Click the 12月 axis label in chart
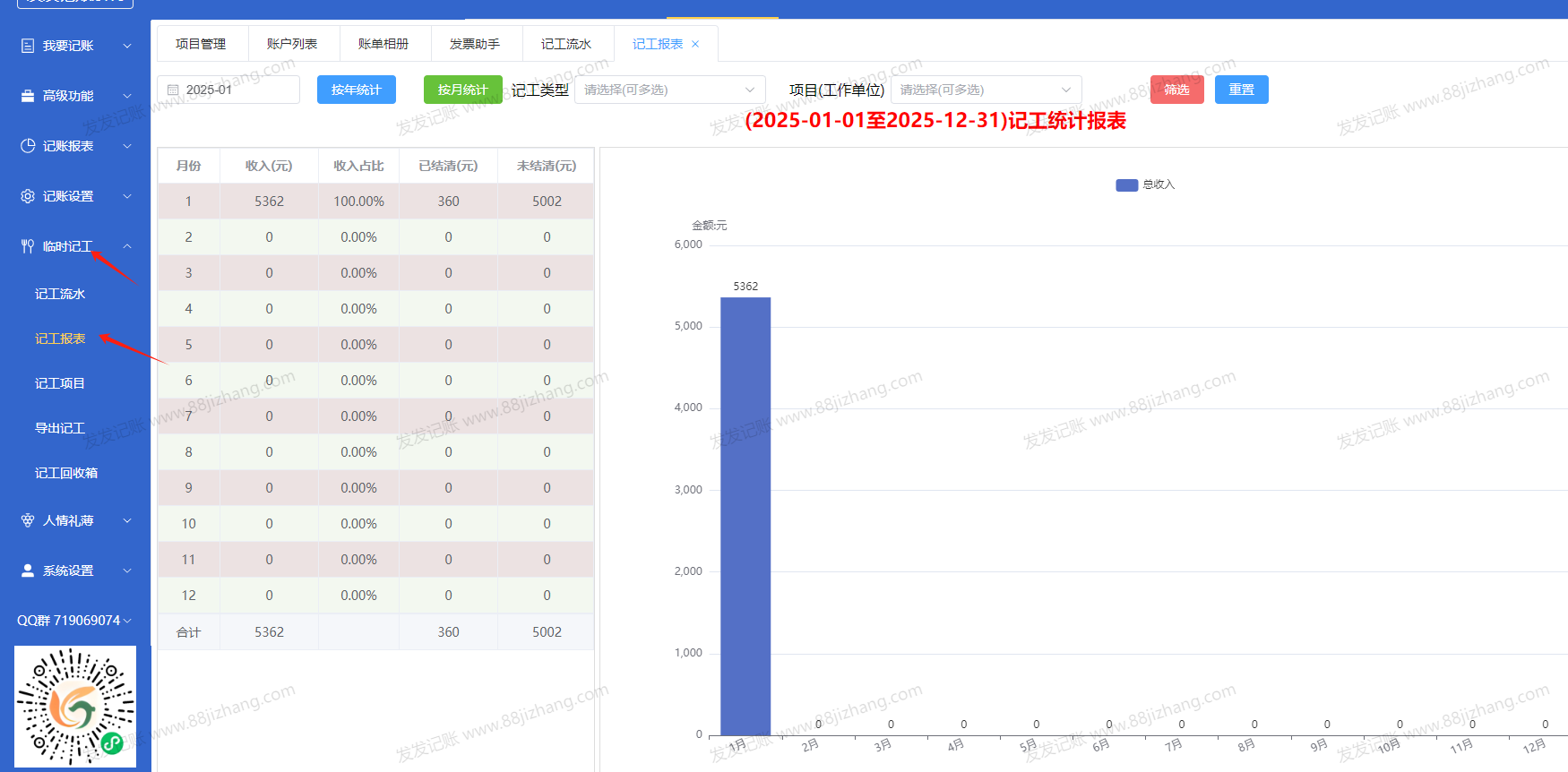The image size is (1568, 772). (x=1534, y=746)
